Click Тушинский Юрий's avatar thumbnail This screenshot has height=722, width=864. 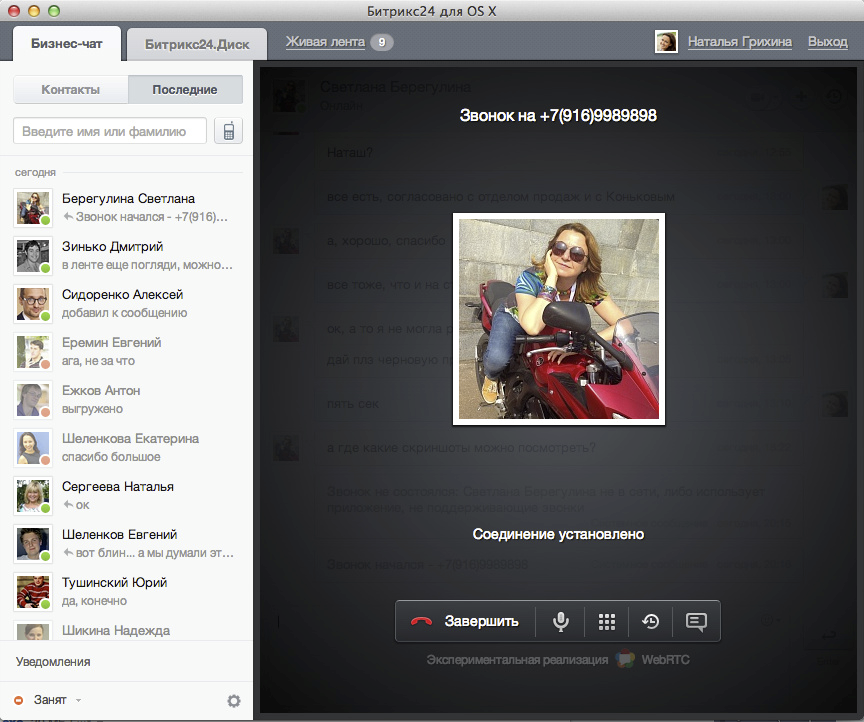click(x=33, y=591)
